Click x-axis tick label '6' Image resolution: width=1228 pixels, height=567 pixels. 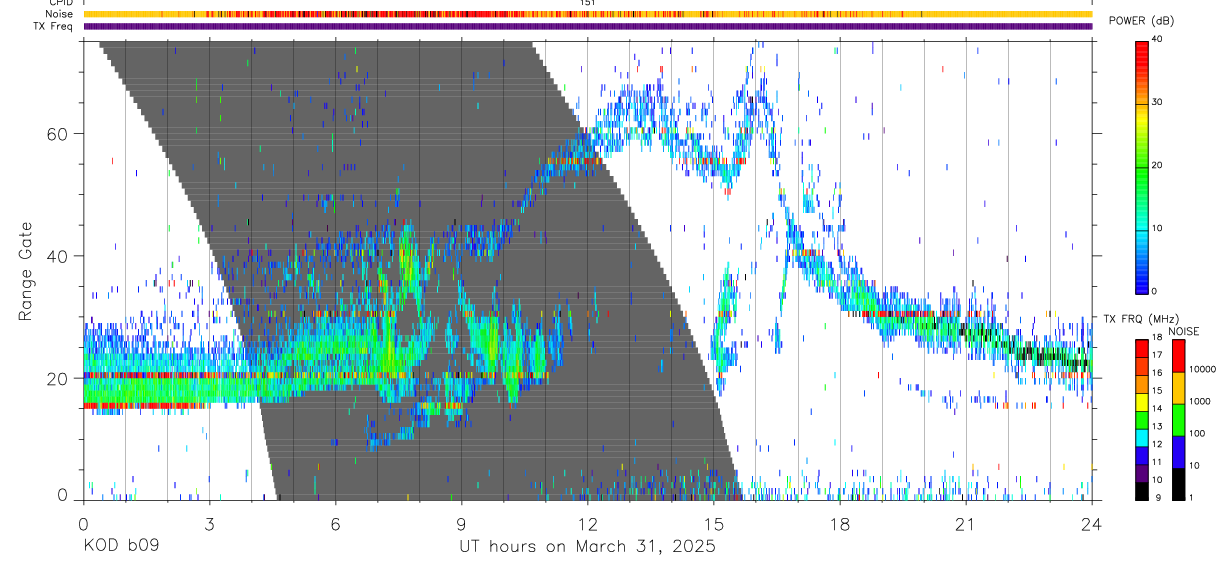tap(335, 524)
